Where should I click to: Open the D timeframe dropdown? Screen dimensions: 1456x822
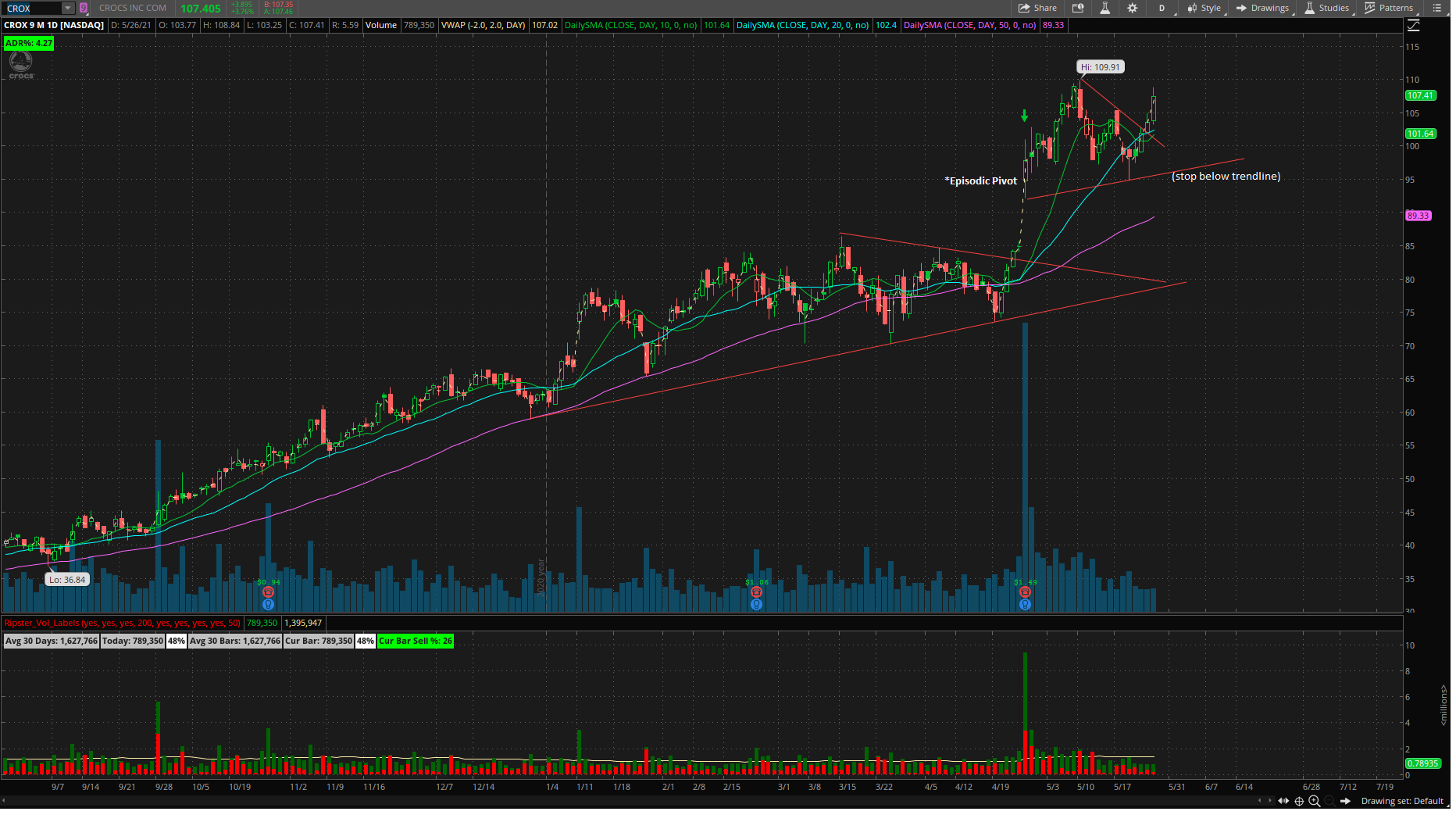pyautogui.click(x=1162, y=8)
